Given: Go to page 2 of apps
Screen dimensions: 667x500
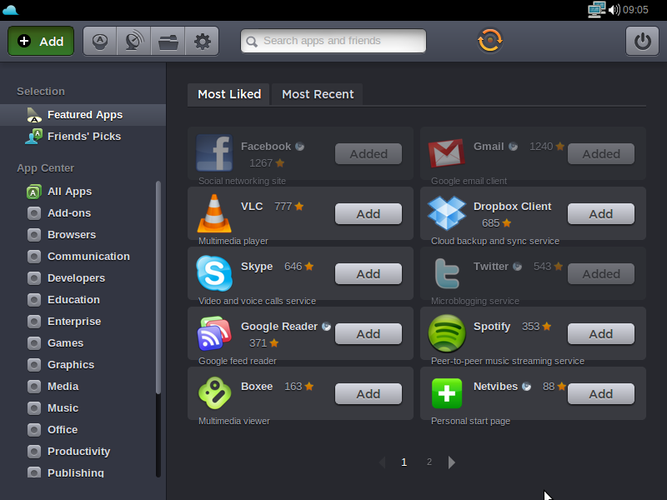Looking at the screenshot, I should coord(429,462).
